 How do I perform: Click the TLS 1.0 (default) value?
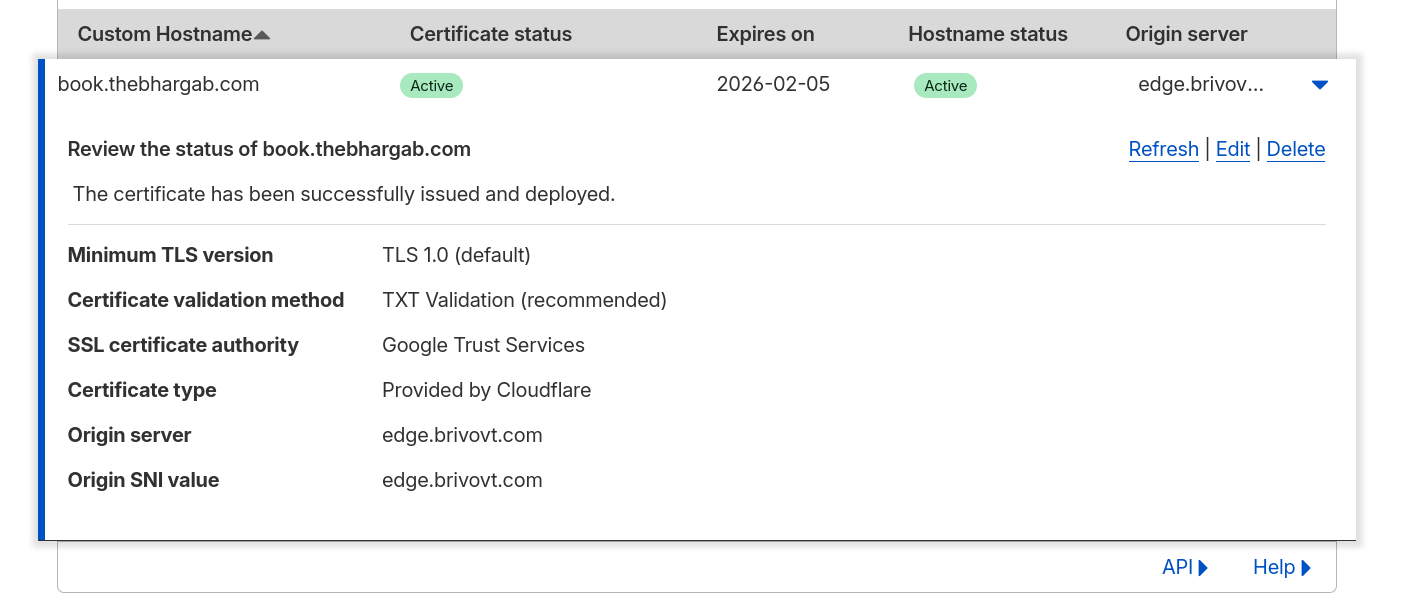[x=456, y=255]
